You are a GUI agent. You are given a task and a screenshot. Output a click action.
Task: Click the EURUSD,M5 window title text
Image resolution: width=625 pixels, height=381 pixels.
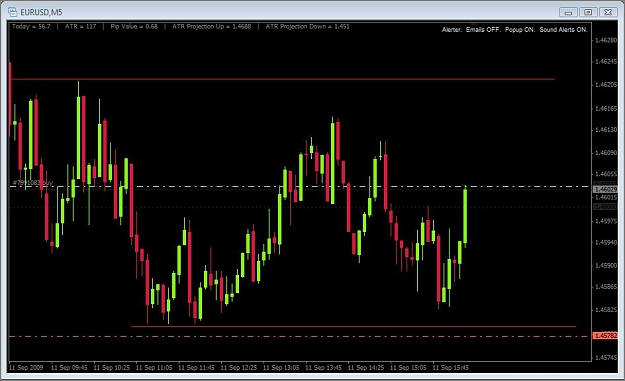click(41, 12)
